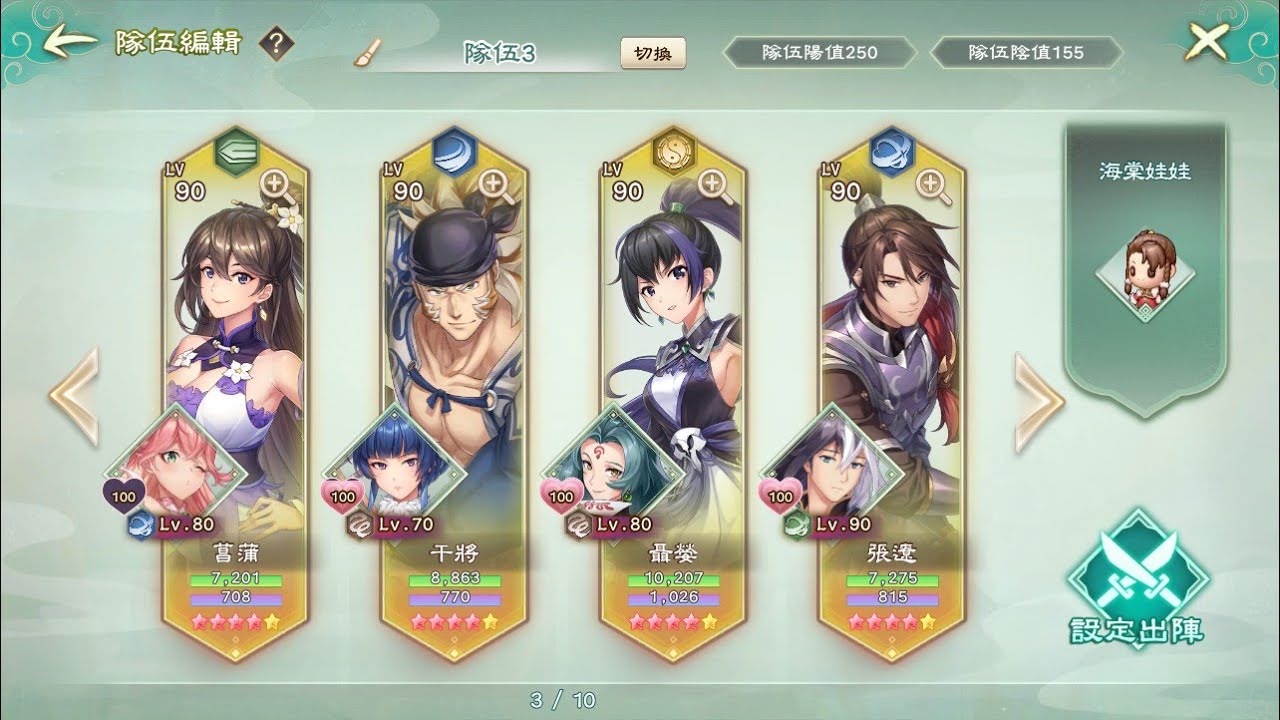Screen dimensions: 1280x720
Task: Click magnifier icon on 張遼 card
Action: pos(933,185)
